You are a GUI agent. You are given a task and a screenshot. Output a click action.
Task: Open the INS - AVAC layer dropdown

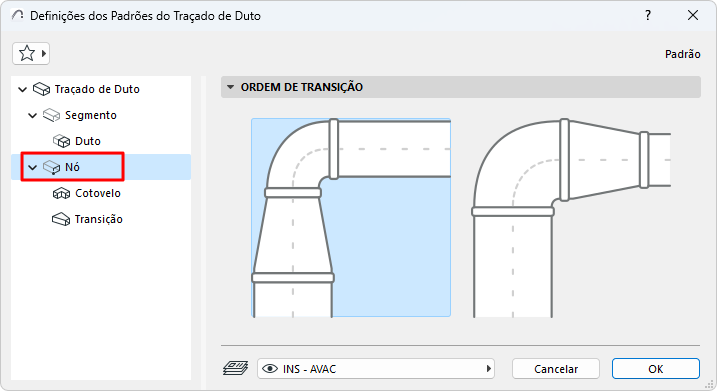[376, 369]
